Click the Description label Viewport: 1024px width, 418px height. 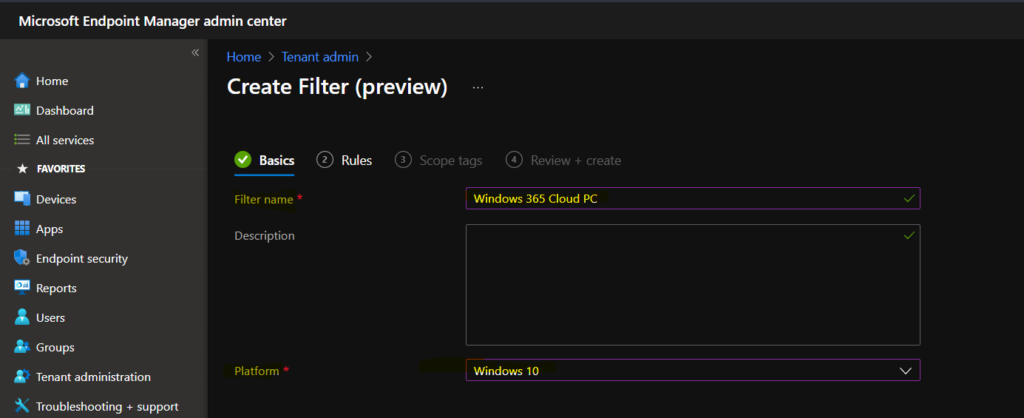click(264, 236)
